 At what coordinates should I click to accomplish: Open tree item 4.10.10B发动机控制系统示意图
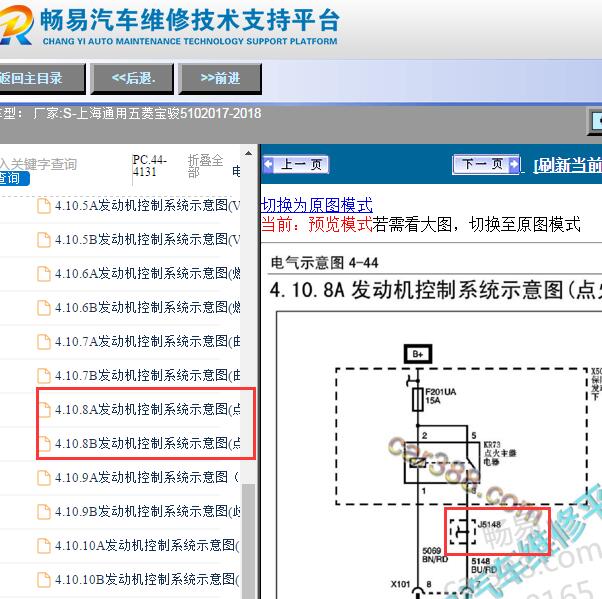coord(147,579)
